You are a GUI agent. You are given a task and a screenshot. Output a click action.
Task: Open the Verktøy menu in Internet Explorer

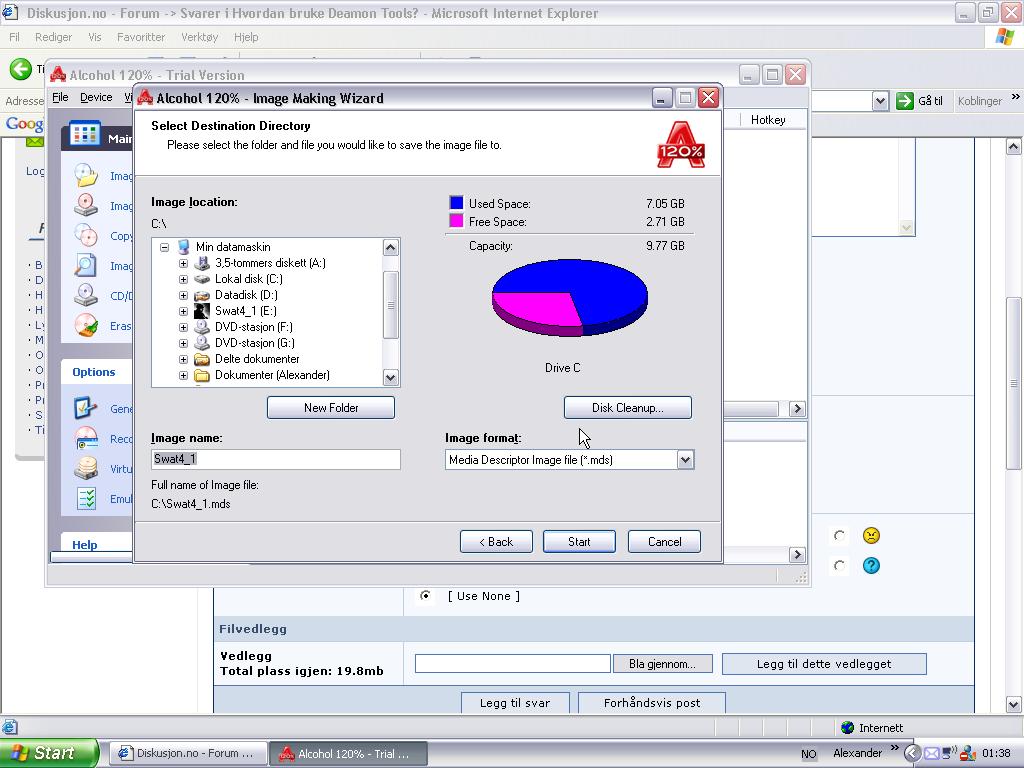[200, 37]
